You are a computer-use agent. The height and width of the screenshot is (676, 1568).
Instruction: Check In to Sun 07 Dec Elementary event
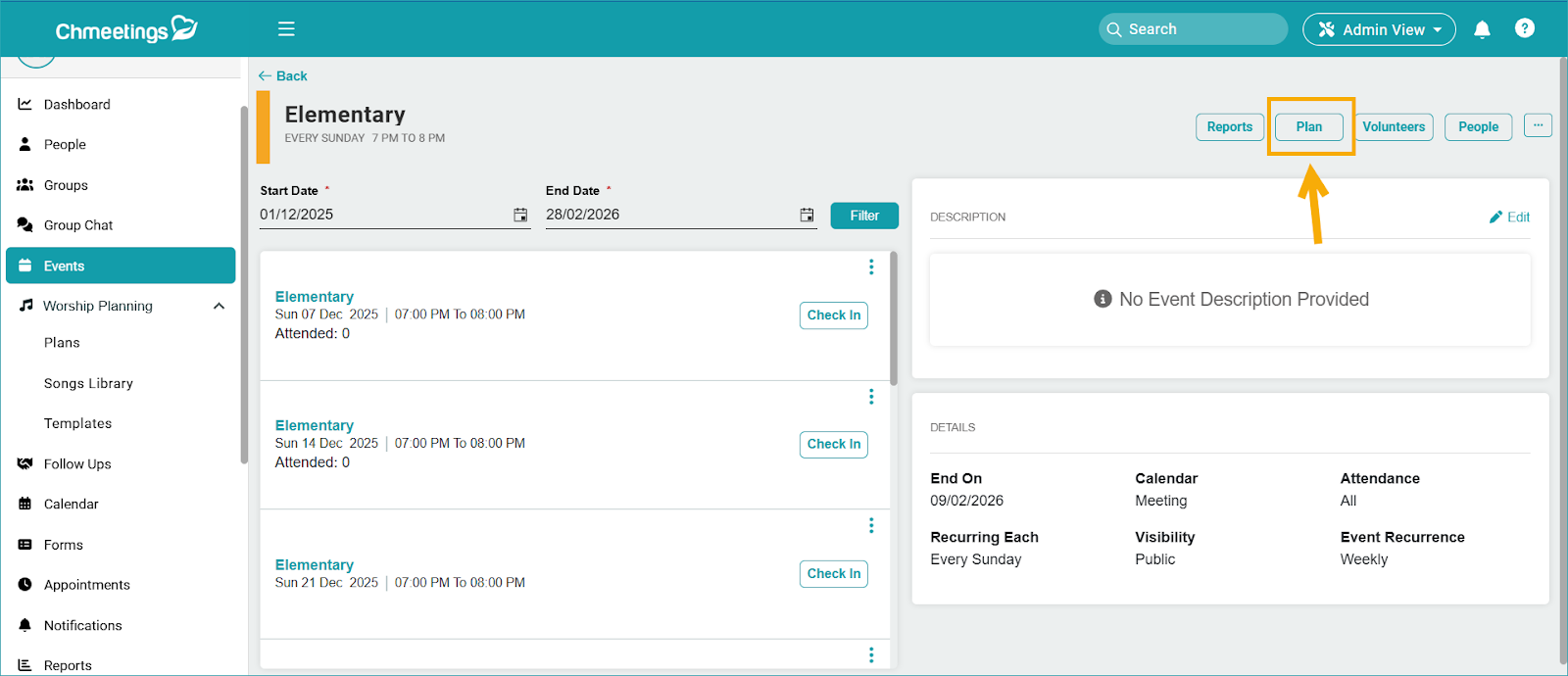point(833,315)
